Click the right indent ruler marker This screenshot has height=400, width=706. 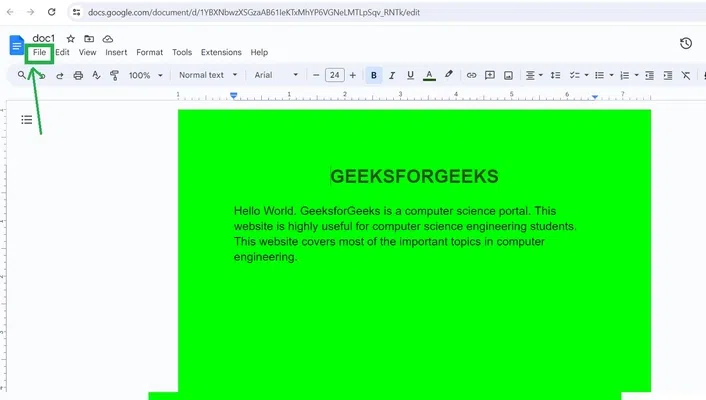coord(595,97)
